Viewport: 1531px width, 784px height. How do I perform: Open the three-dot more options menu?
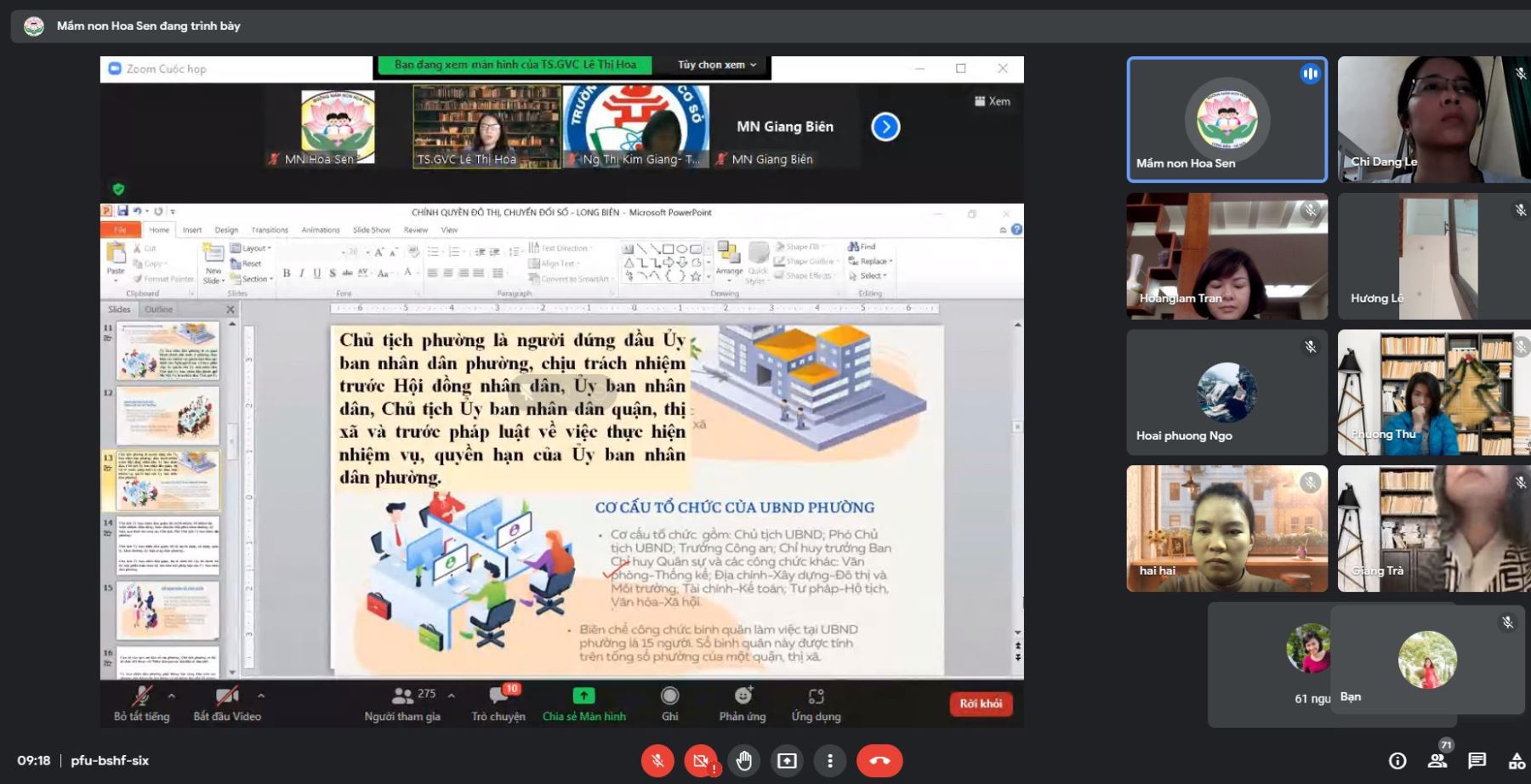tap(830, 760)
